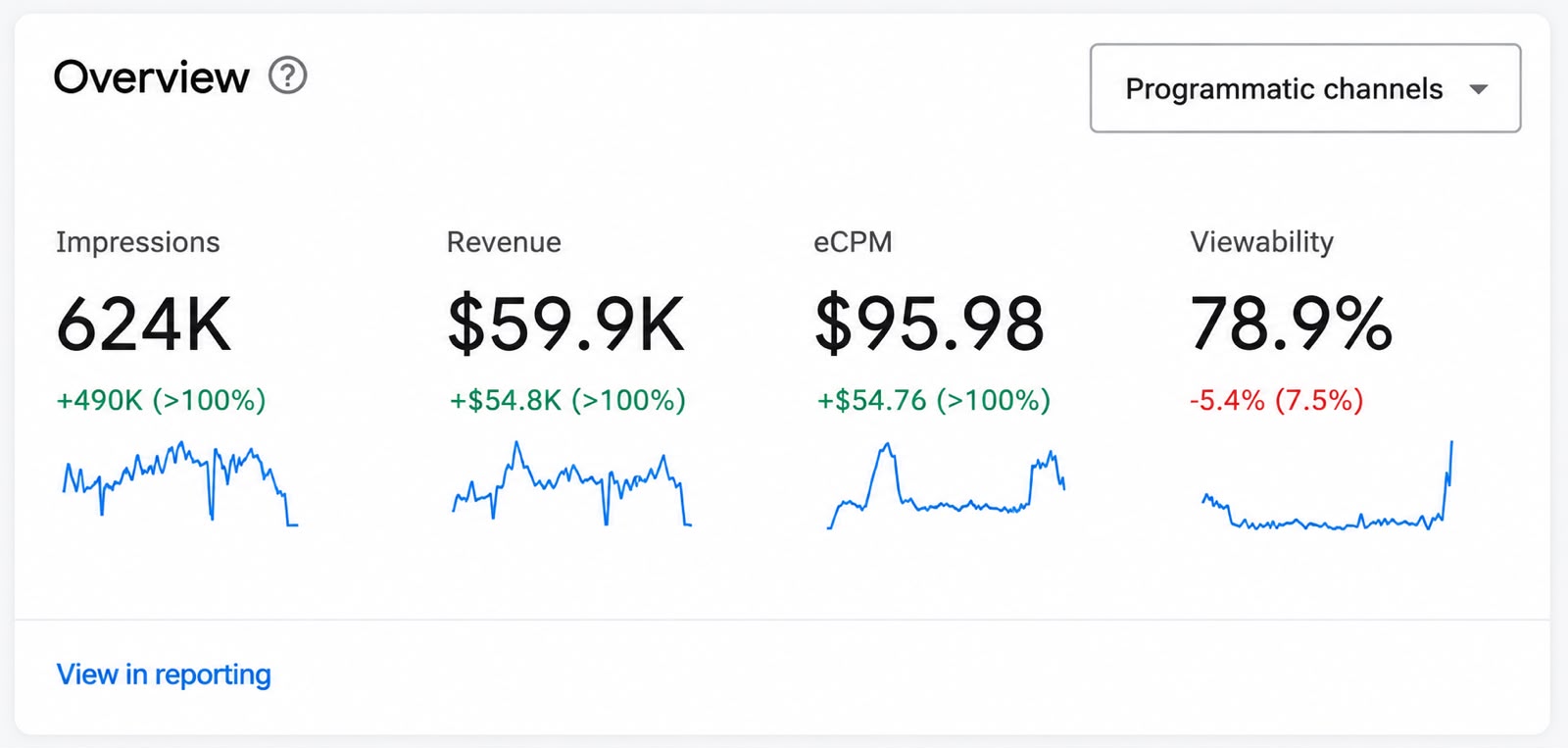
Task: Select the $59.9K revenue value
Action: click(565, 324)
